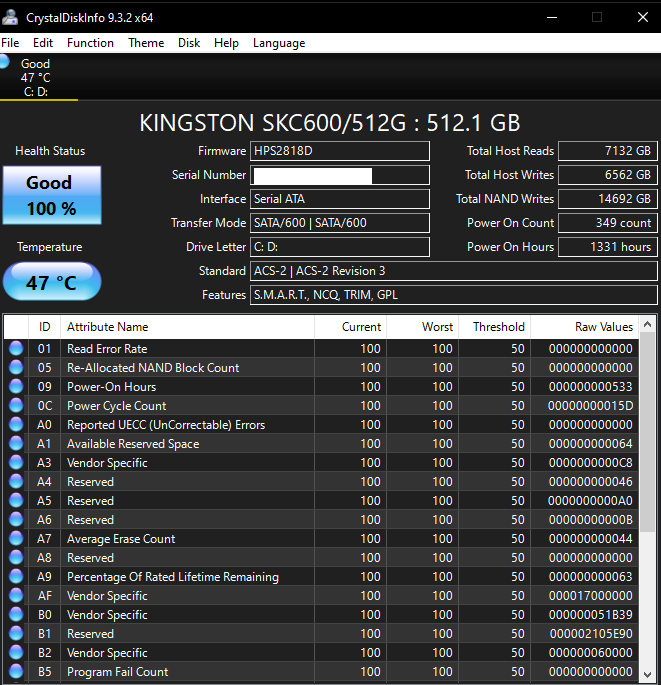This screenshot has width=661, height=685.
Task: Select the Program Fail Count attribute name
Action: [118, 671]
